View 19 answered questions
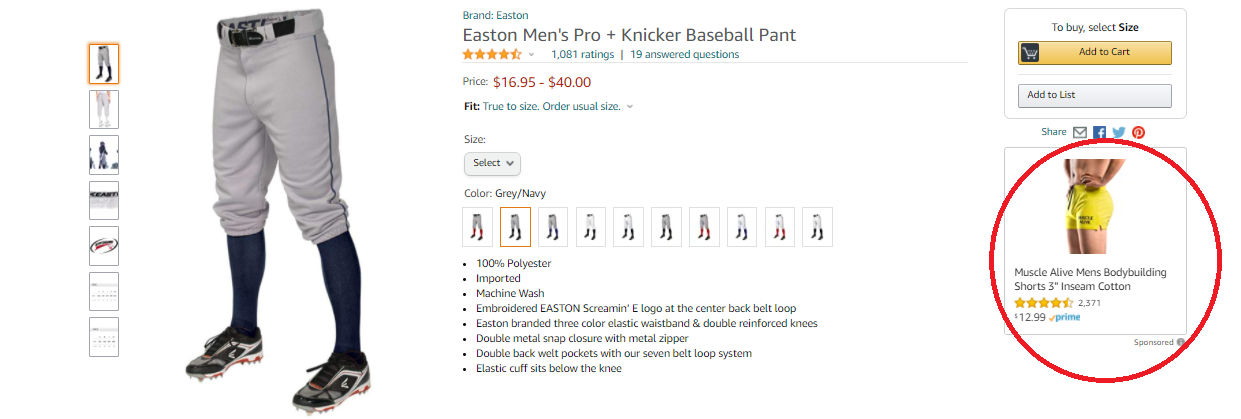Screen dimensions: 1241x419 [x=684, y=54]
